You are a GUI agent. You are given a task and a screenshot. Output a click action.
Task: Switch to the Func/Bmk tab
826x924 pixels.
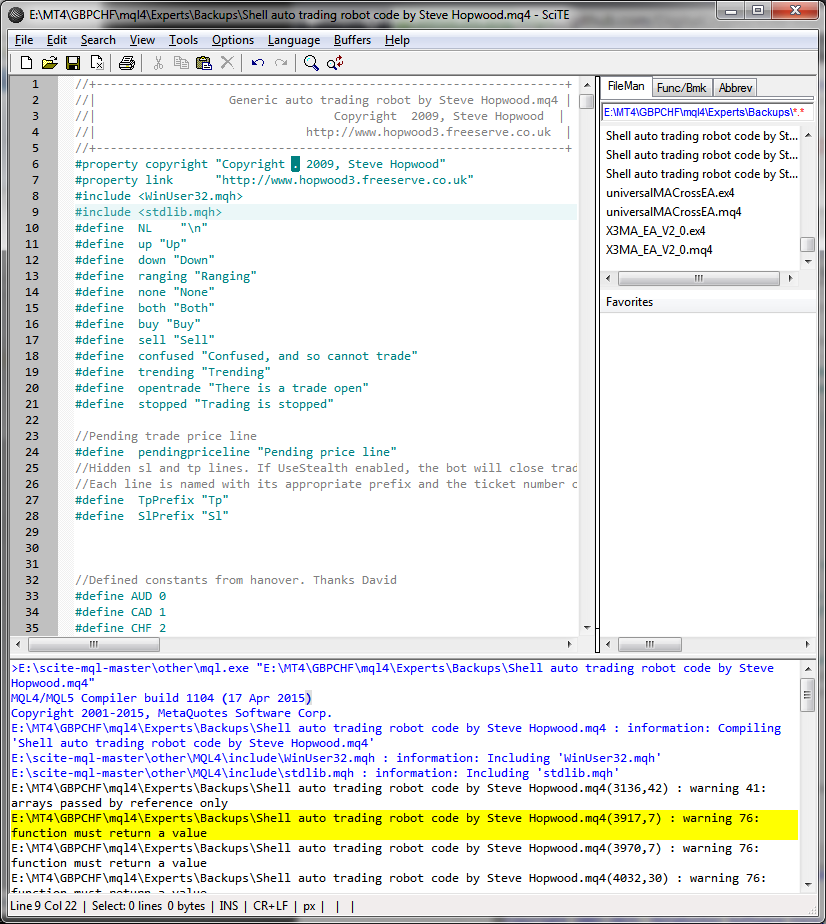tap(682, 88)
